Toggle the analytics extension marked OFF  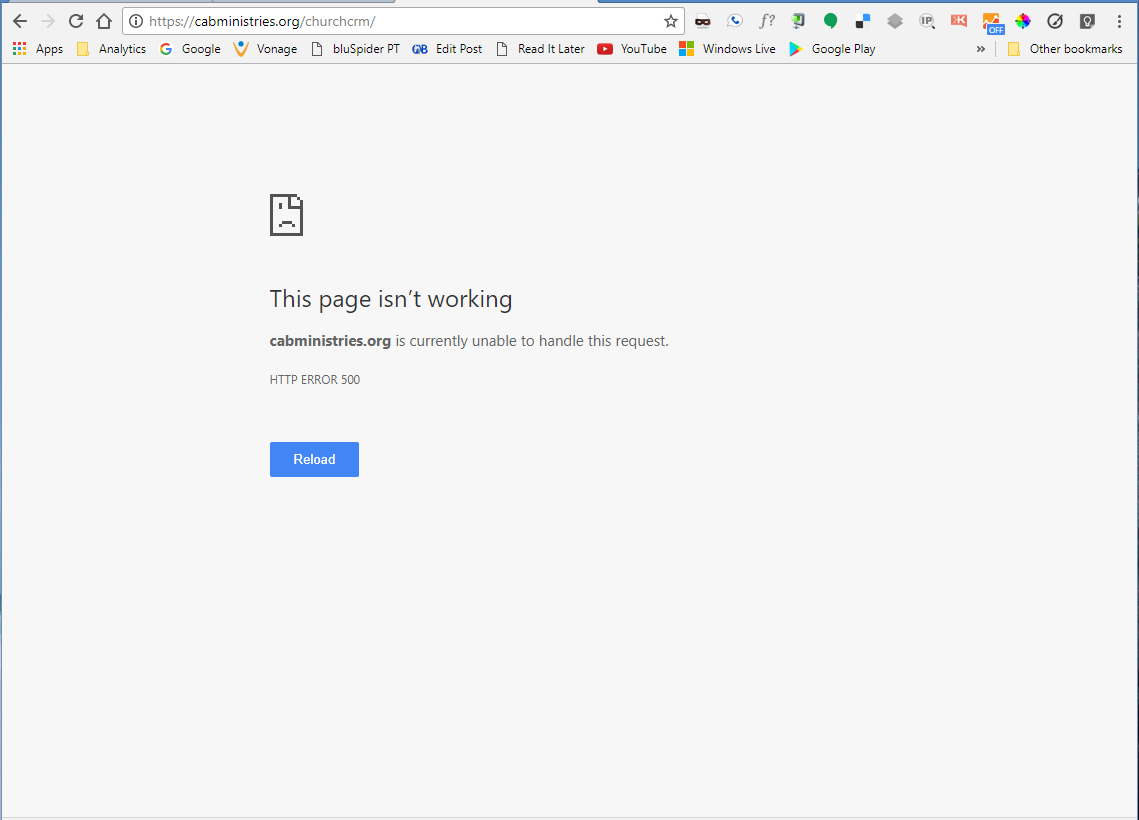pyautogui.click(x=992, y=23)
